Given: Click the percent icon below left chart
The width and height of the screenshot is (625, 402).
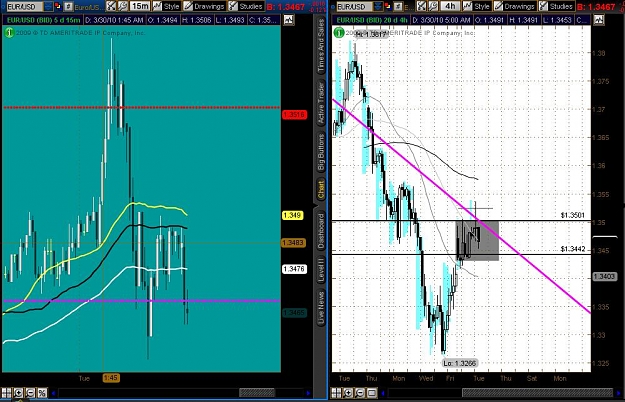Looking at the screenshot, I should tap(42, 393).
